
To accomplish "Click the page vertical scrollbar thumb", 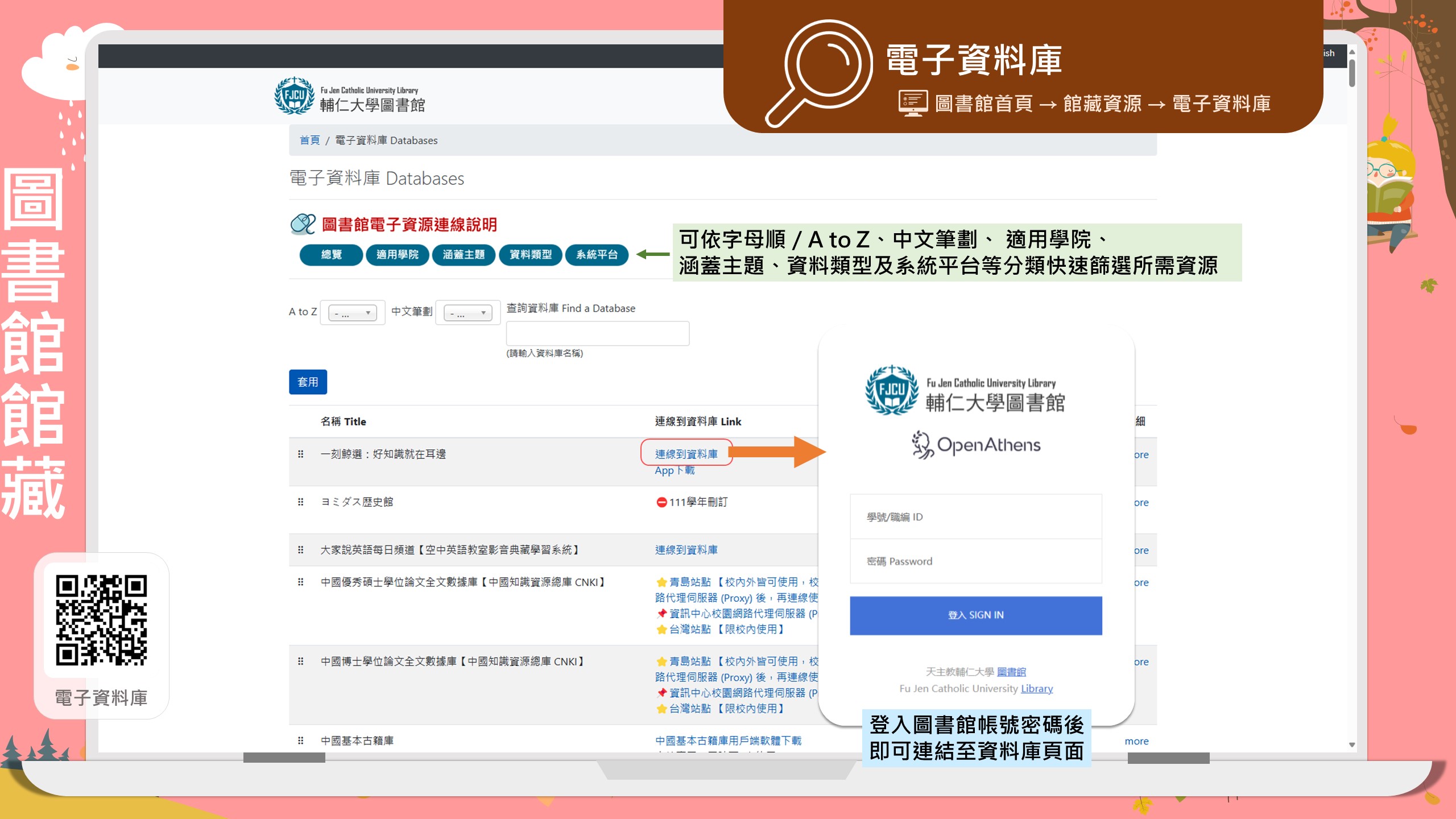I will coord(1352,73).
